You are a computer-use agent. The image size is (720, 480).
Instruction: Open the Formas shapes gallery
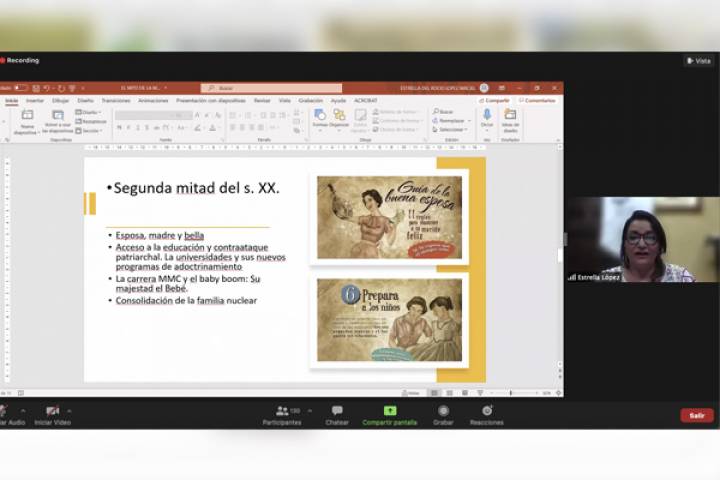pyautogui.click(x=319, y=117)
